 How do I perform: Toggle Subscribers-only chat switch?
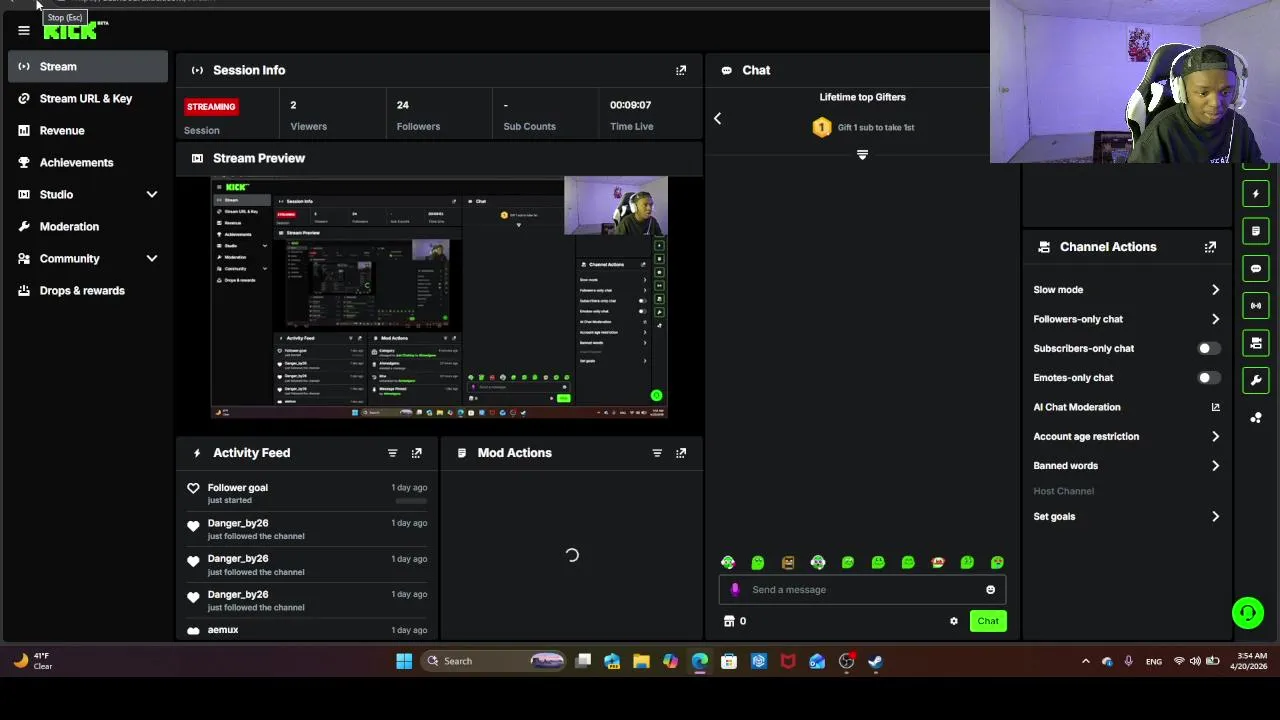point(1209,349)
